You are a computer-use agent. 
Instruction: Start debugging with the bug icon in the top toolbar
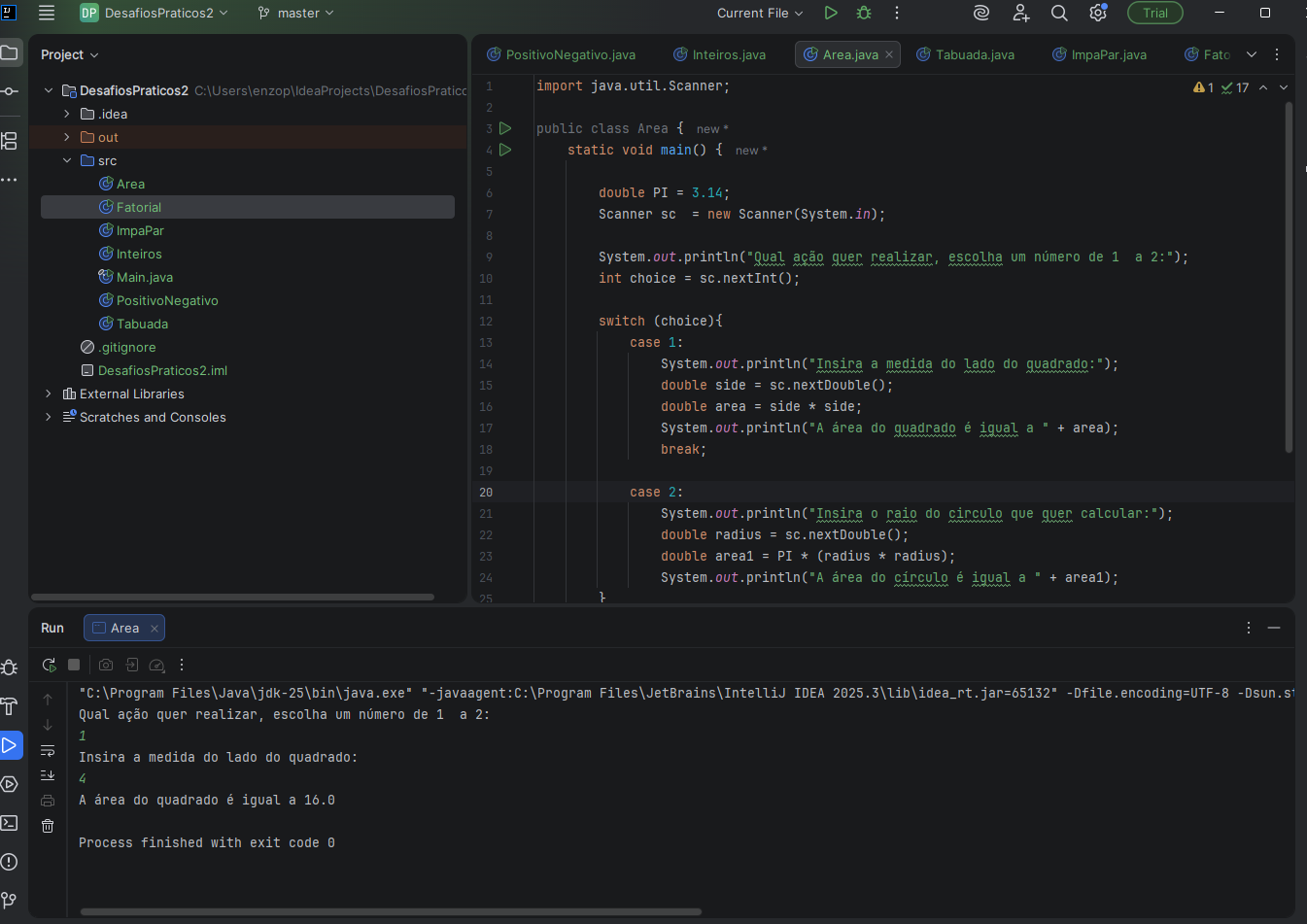(x=864, y=13)
